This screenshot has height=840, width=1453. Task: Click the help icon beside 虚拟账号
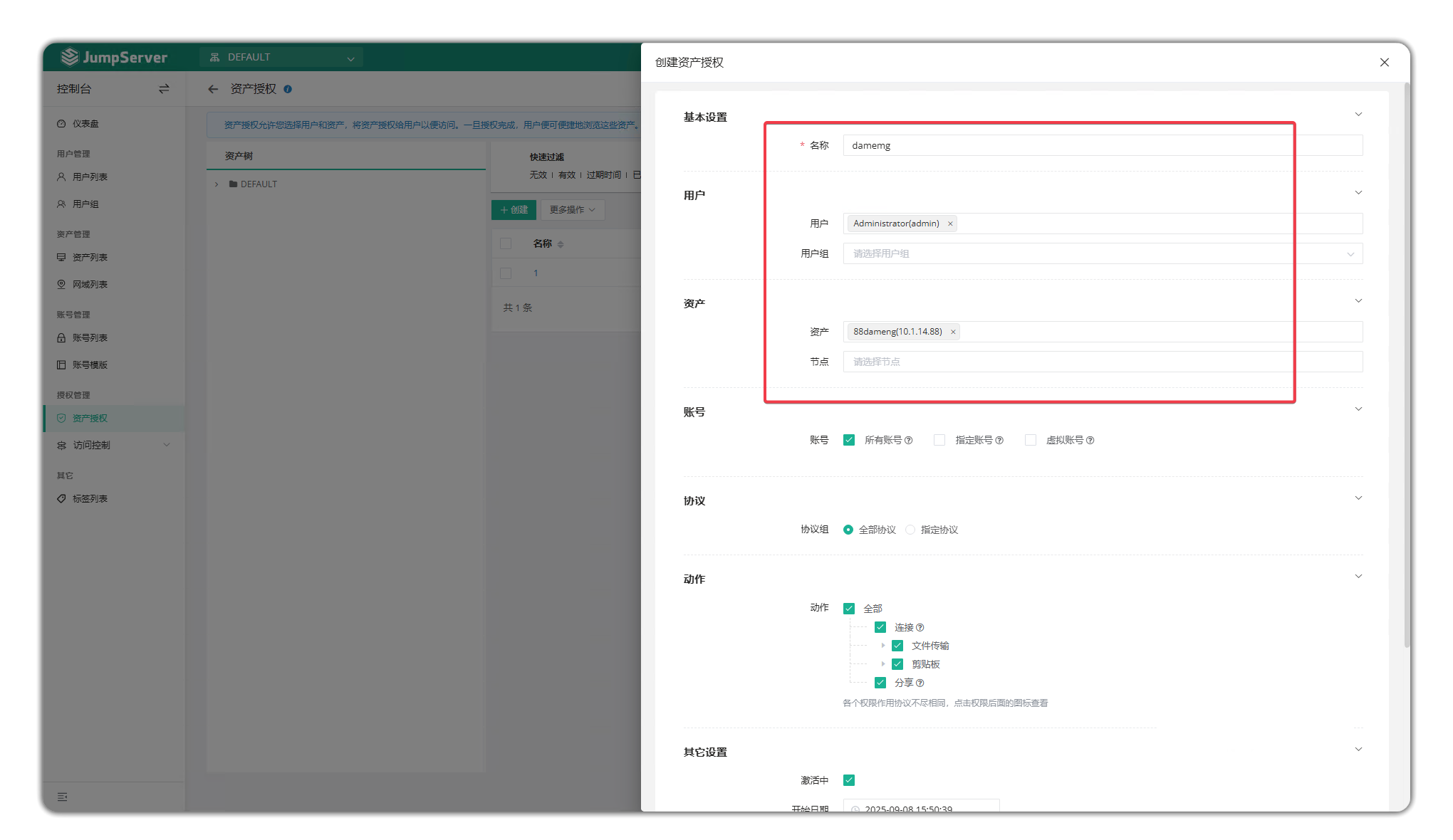[1090, 441]
